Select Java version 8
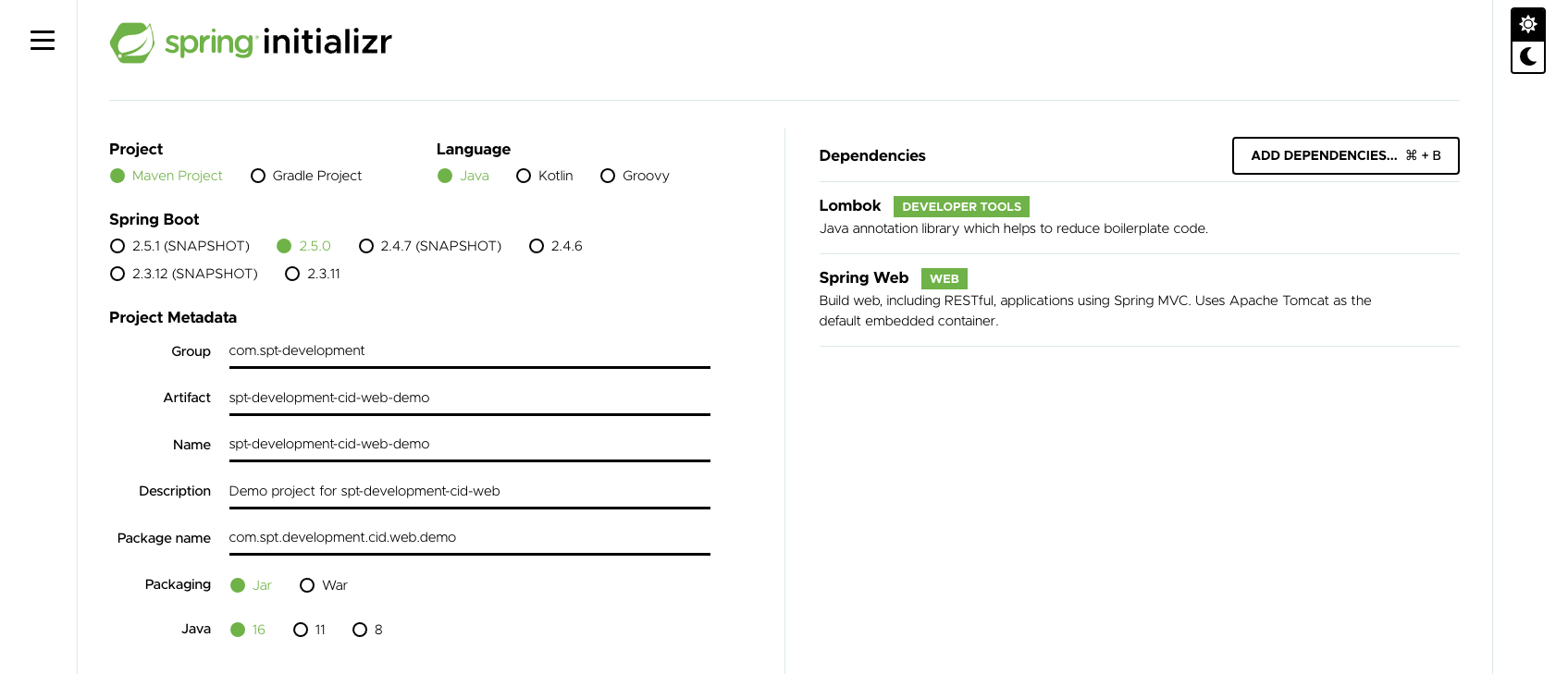This screenshot has height=674, width=1568. (367, 630)
